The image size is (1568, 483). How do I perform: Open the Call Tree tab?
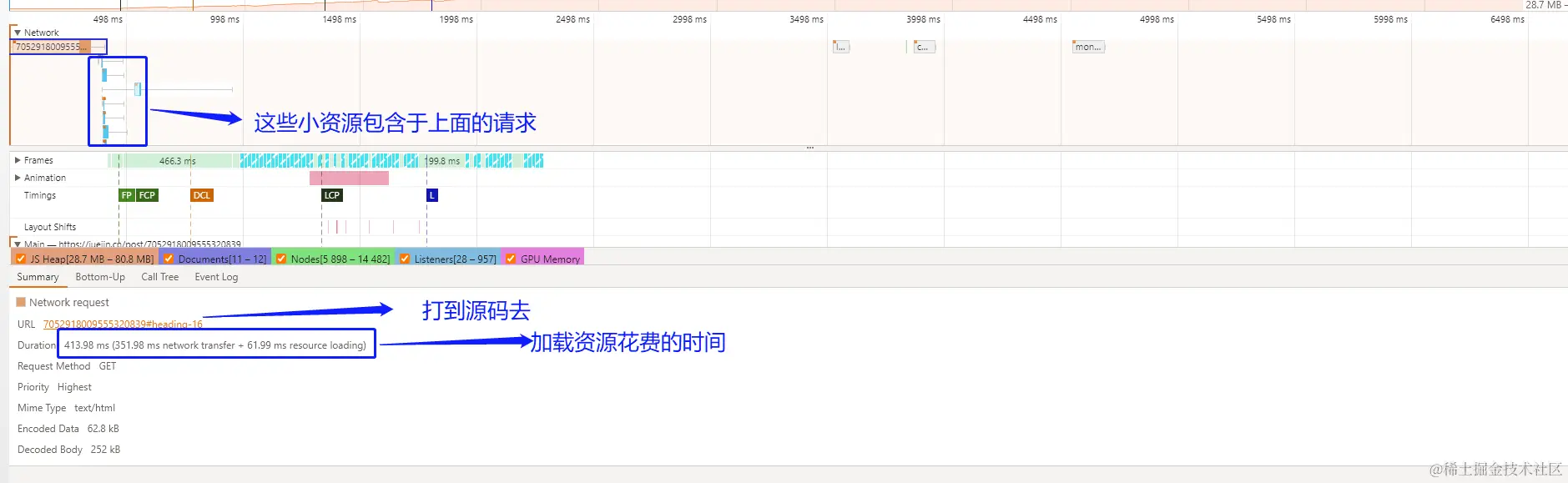click(159, 277)
